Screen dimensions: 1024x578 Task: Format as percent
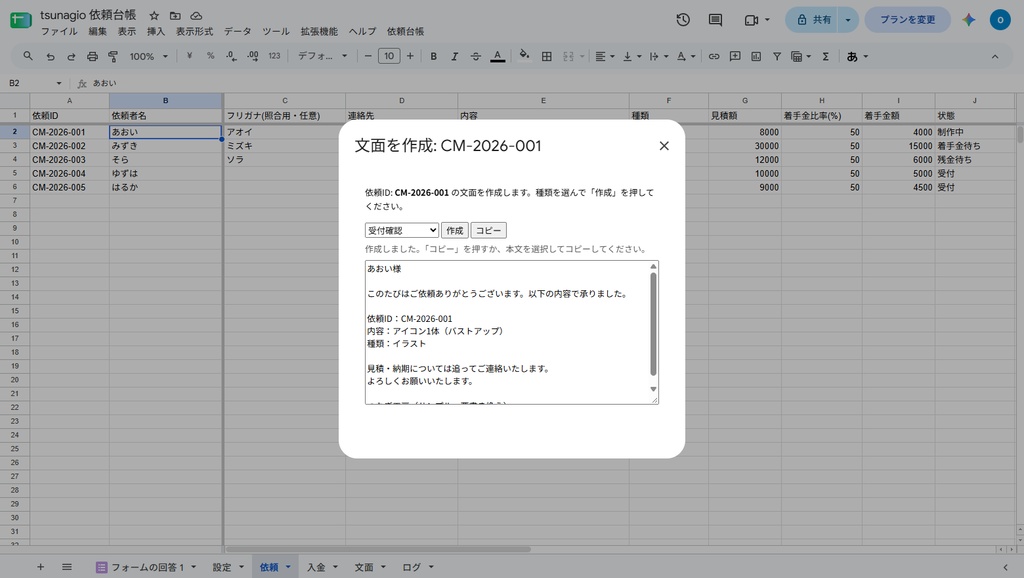pyautogui.click(x=210, y=56)
